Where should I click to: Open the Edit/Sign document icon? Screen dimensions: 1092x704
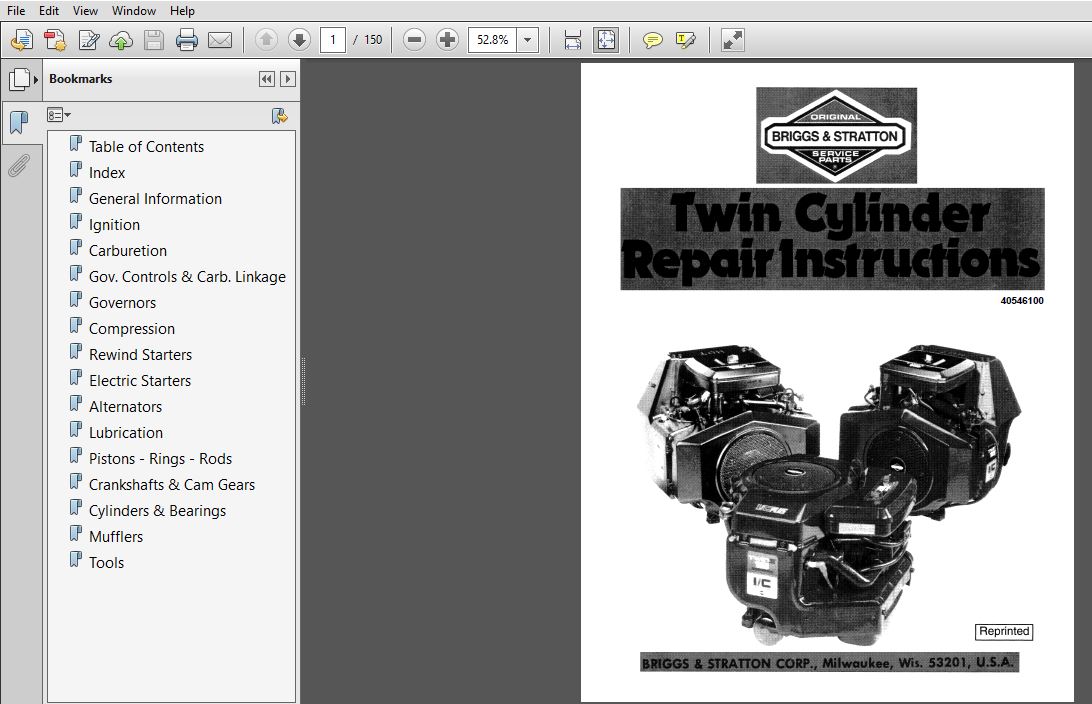(x=88, y=40)
